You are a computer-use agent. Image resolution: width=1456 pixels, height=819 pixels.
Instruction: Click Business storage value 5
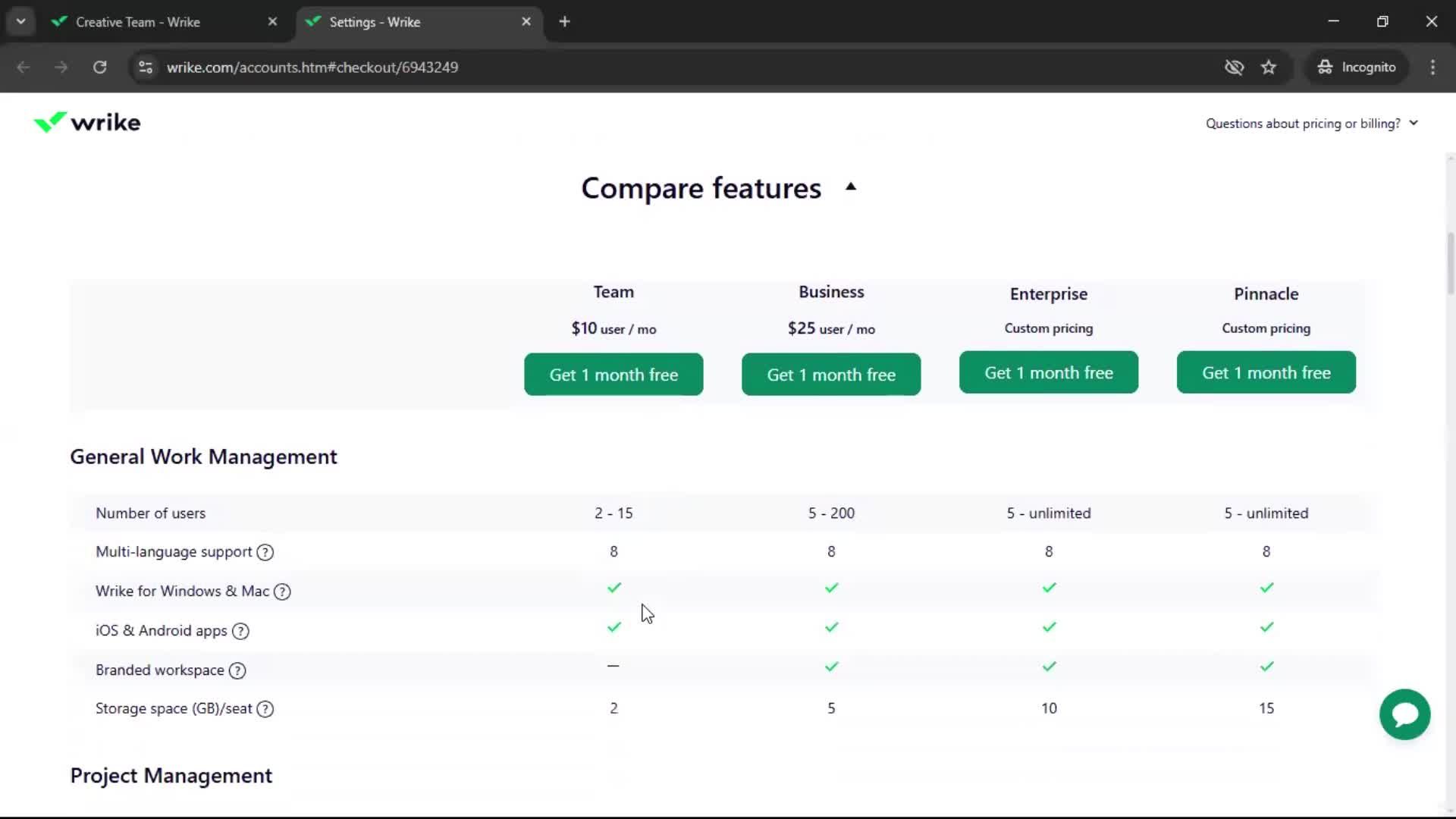click(x=831, y=708)
